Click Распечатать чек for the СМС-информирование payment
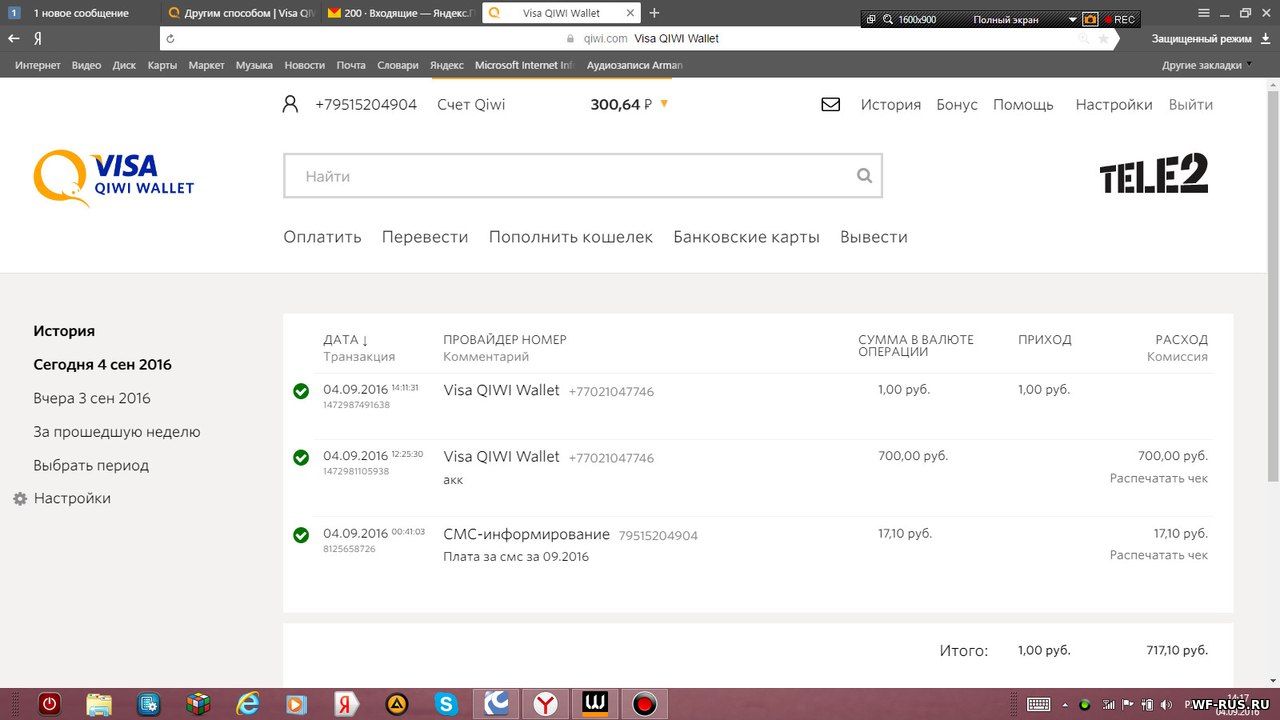Screen dimensions: 1280x720 pos(1159,555)
